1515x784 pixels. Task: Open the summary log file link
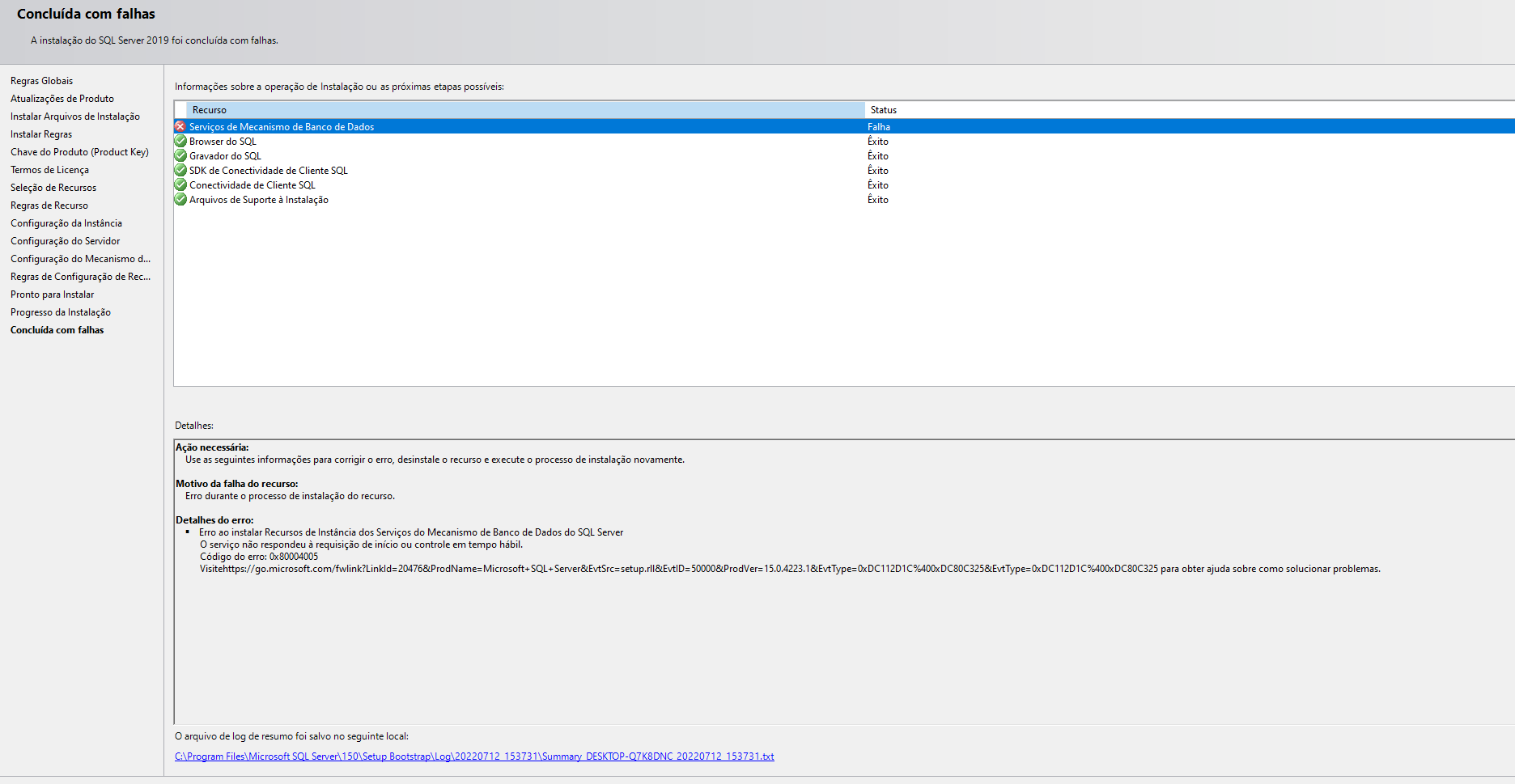point(474,756)
